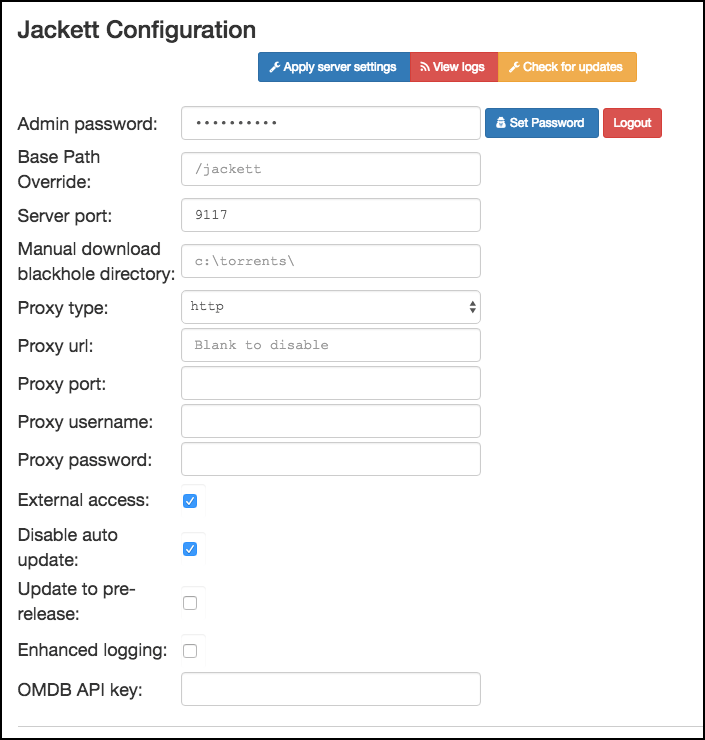The width and height of the screenshot is (705, 740).
Task: Focus the Admin password field
Action: 331,123
